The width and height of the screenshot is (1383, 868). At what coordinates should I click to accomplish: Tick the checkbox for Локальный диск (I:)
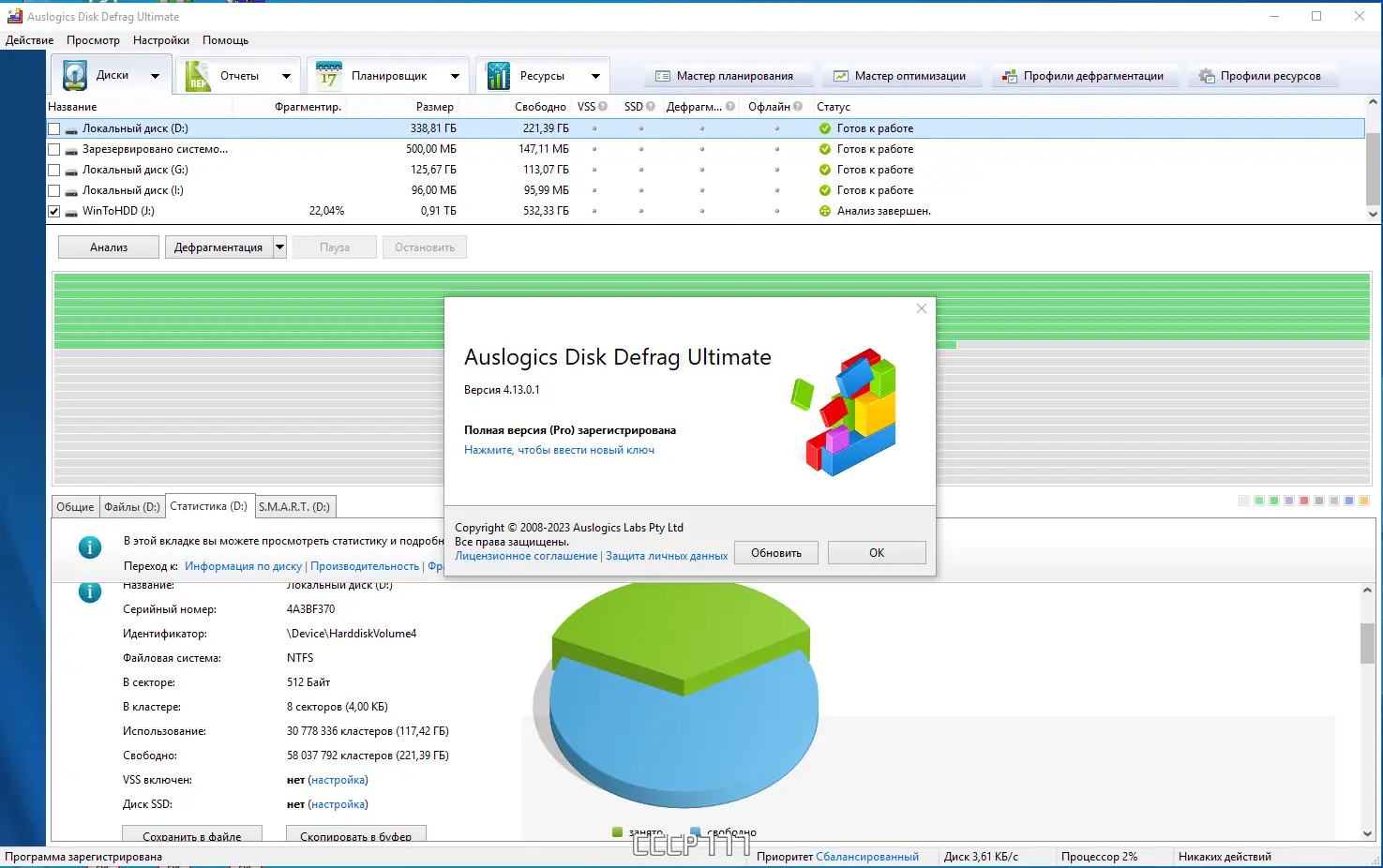click(x=54, y=191)
